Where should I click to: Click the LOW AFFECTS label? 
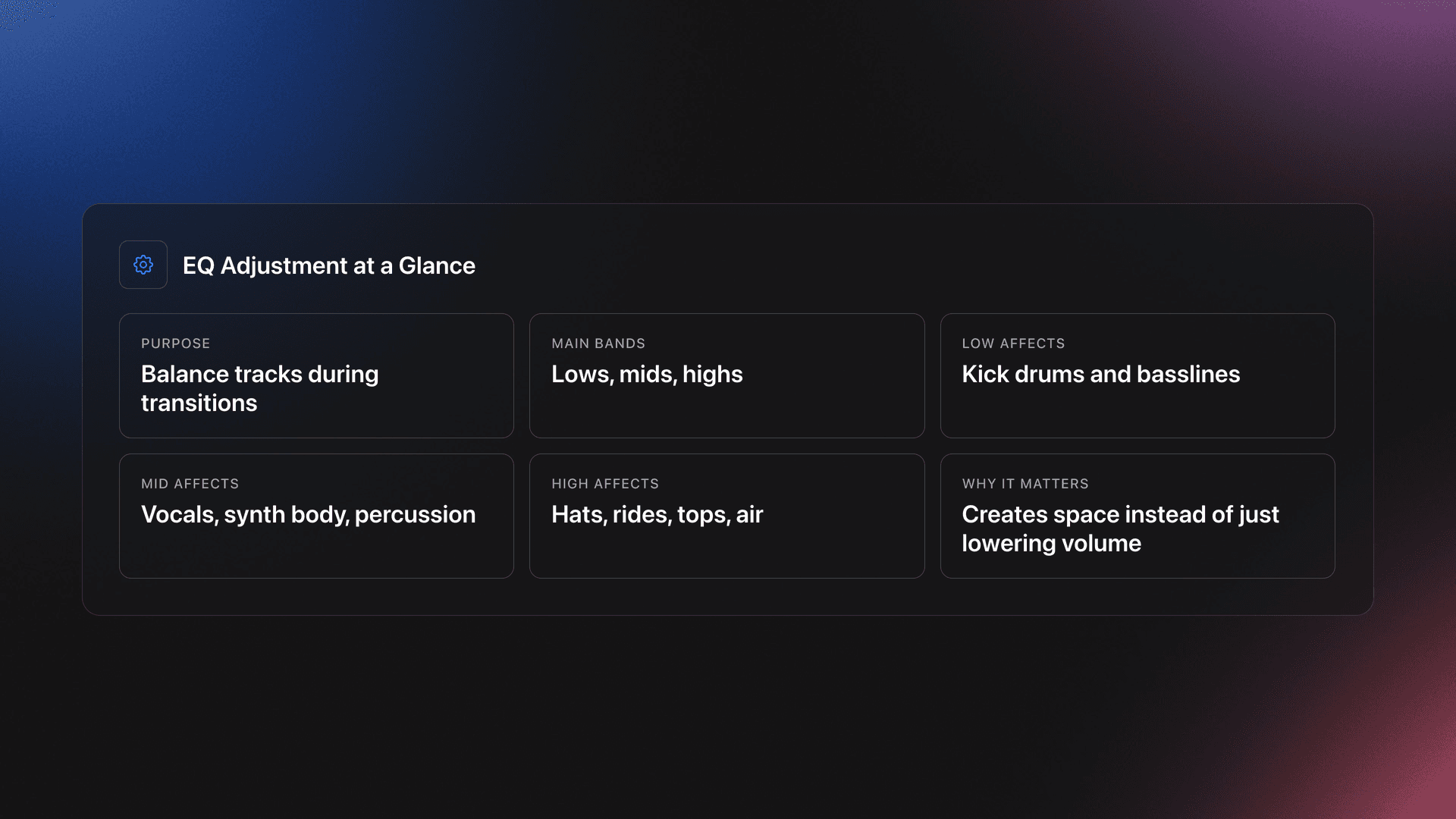coord(1013,344)
